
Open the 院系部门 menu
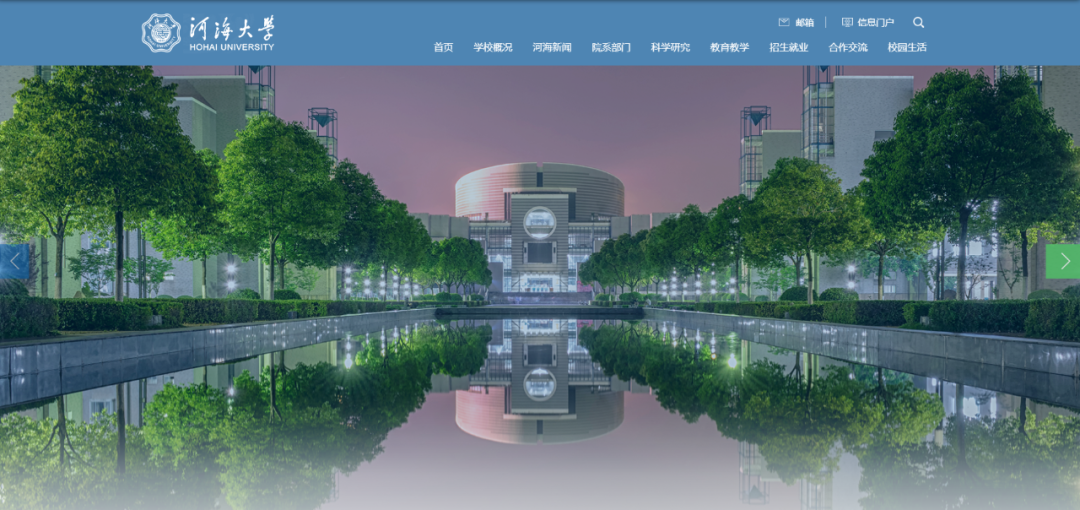coord(611,48)
